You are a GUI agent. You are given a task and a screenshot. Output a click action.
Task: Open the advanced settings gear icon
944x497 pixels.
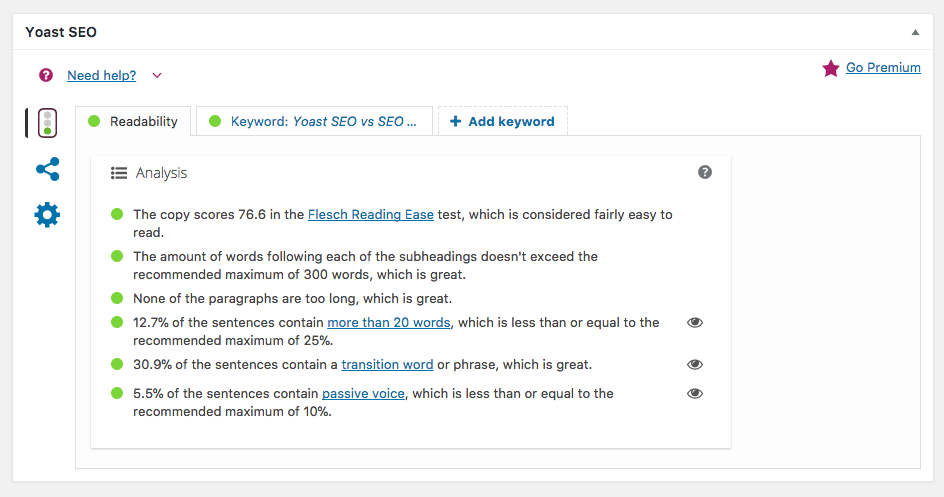click(x=48, y=215)
